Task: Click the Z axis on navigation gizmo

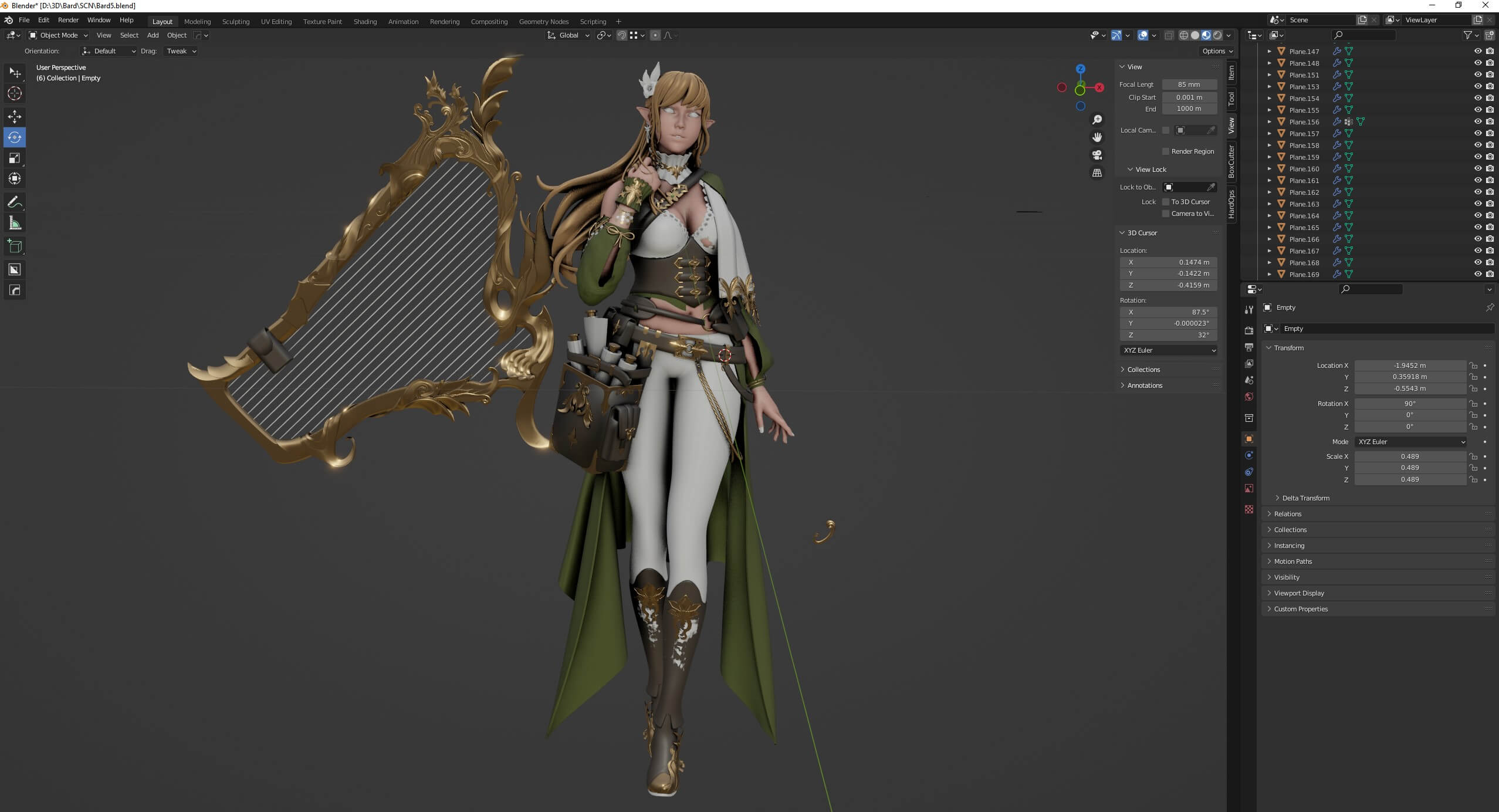Action: click(x=1081, y=69)
